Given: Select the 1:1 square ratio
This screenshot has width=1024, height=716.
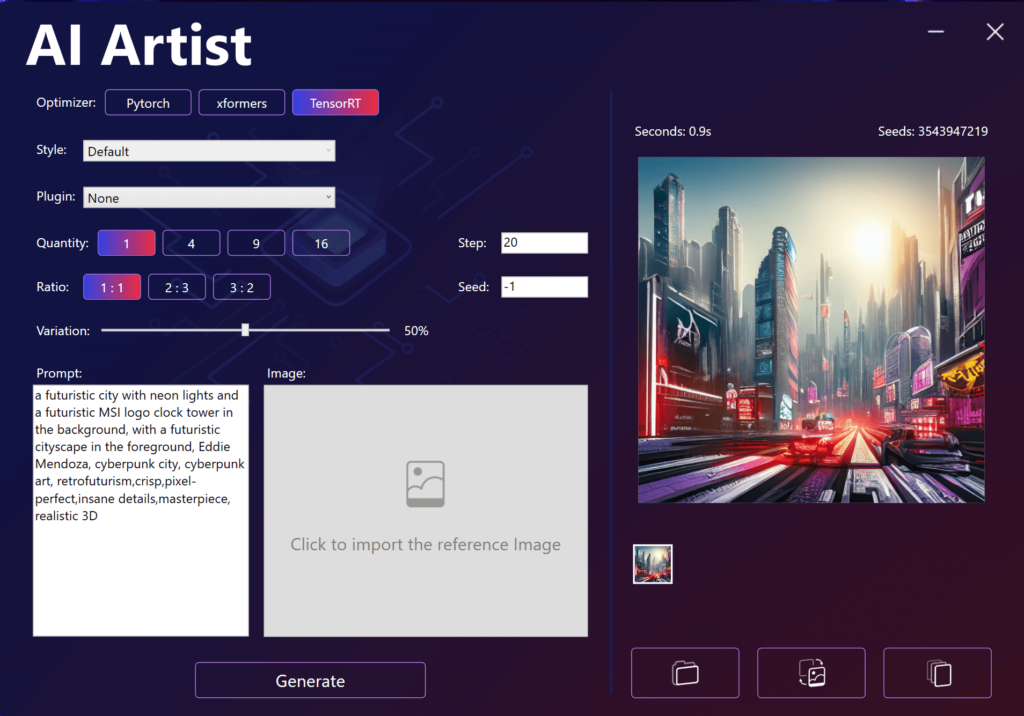Looking at the screenshot, I should click(x=126, y=286).
